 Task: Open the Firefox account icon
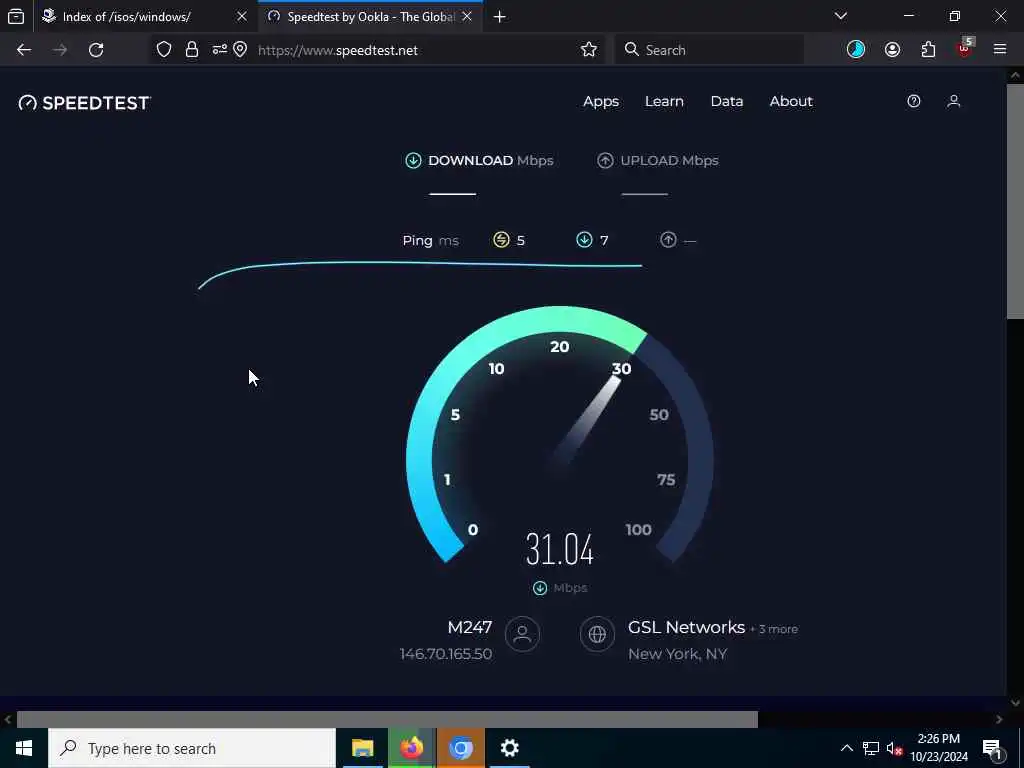[892, 50]
